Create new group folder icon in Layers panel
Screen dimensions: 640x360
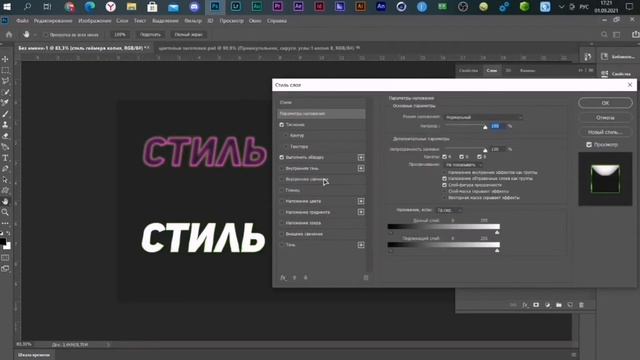tap(559, 305)
